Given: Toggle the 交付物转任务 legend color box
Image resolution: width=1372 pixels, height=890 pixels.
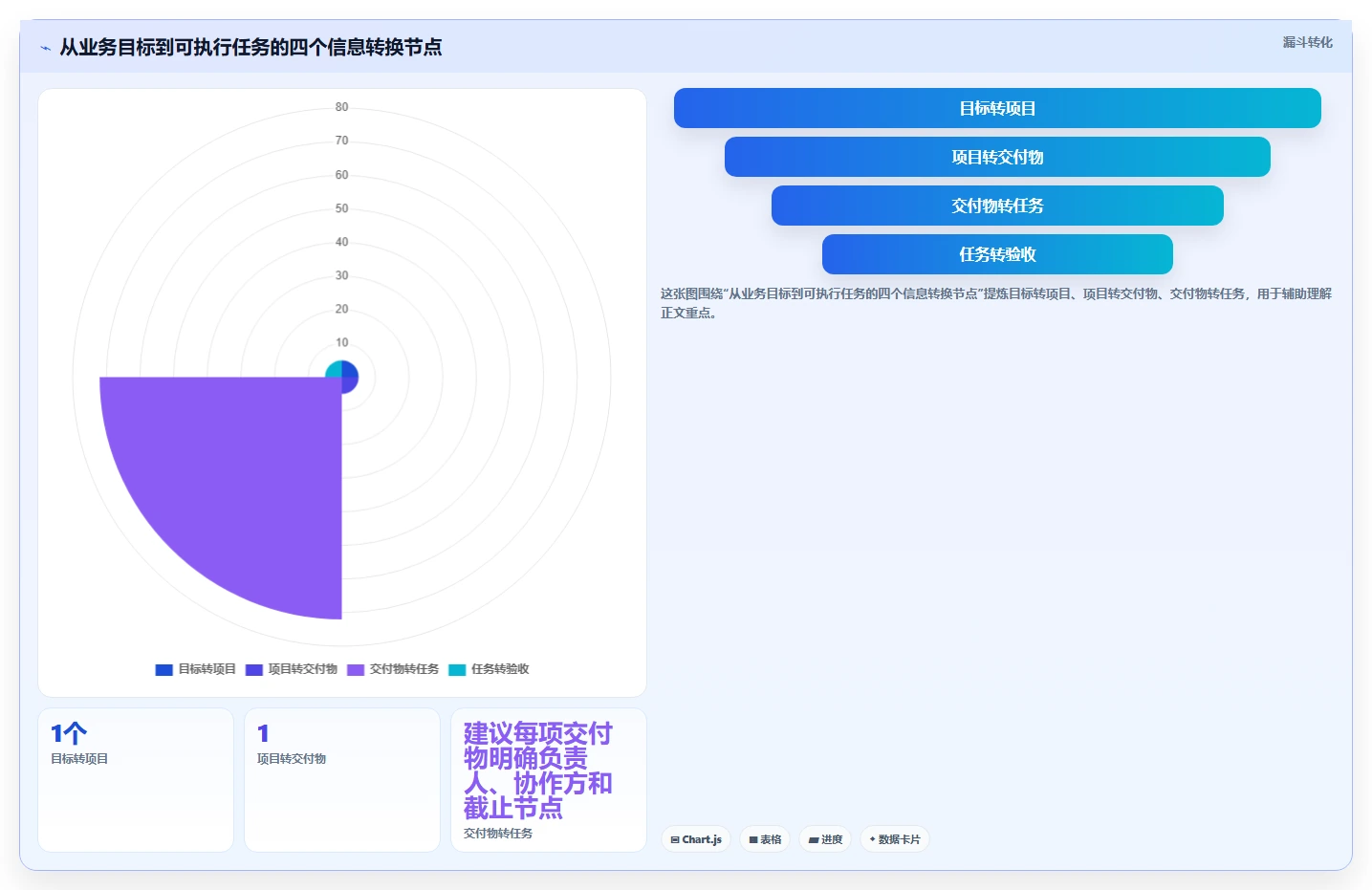Looking at the screenshot, I should (x=356, y=669).
